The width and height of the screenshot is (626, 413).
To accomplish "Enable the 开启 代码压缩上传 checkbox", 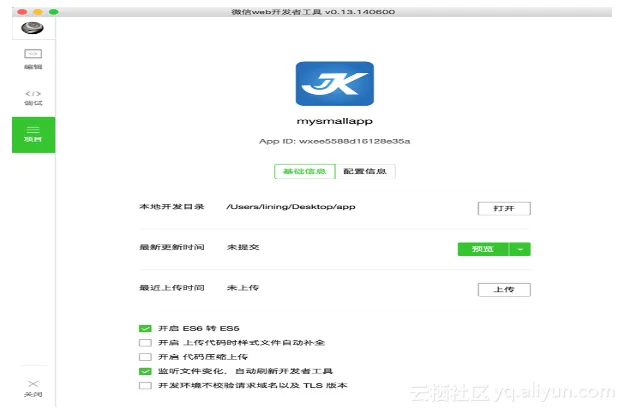I will point(145,357).
